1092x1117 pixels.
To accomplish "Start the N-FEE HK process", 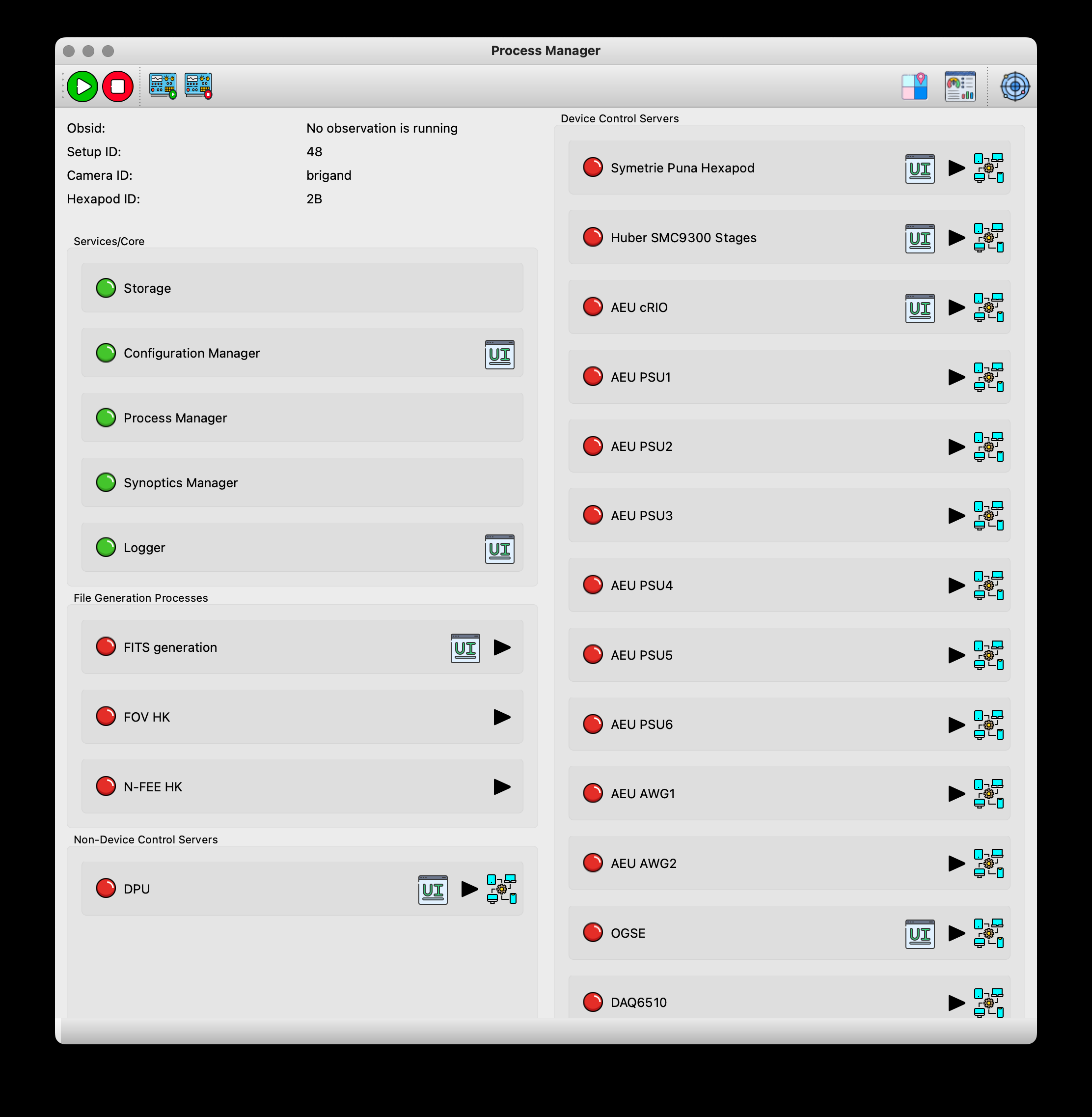I will 502,786.
